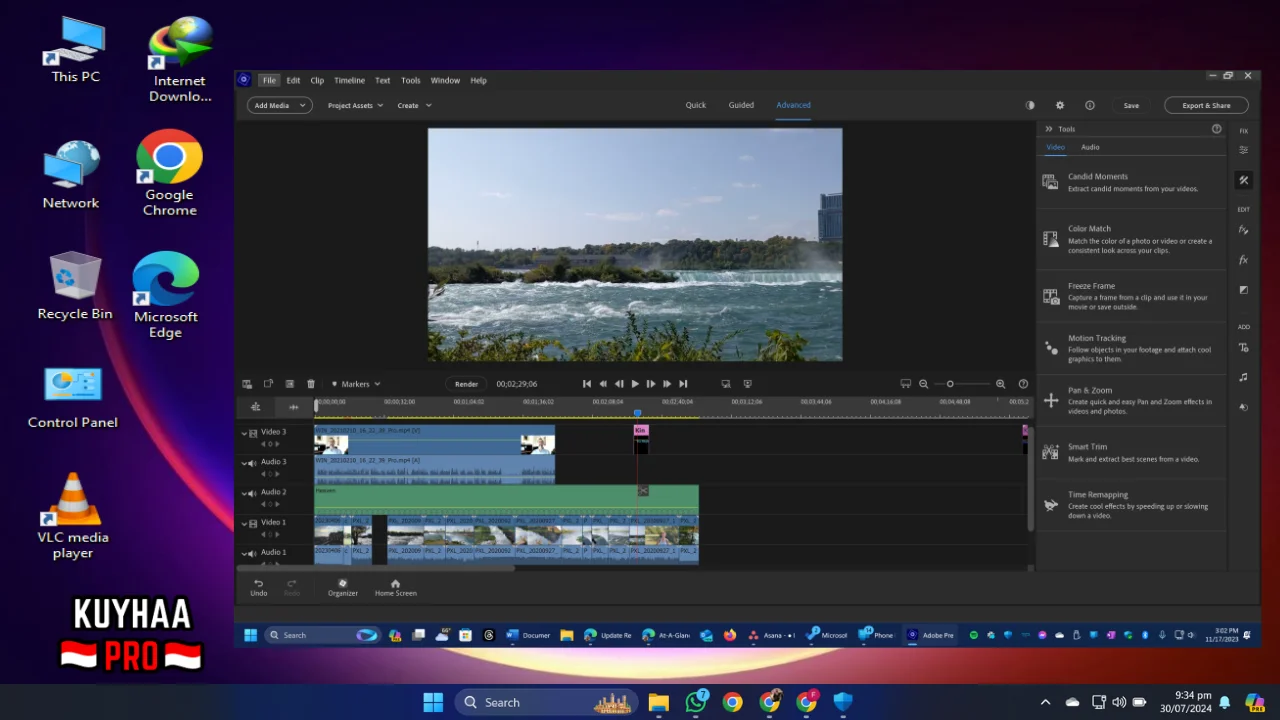Open the File menu

point(269,80)
